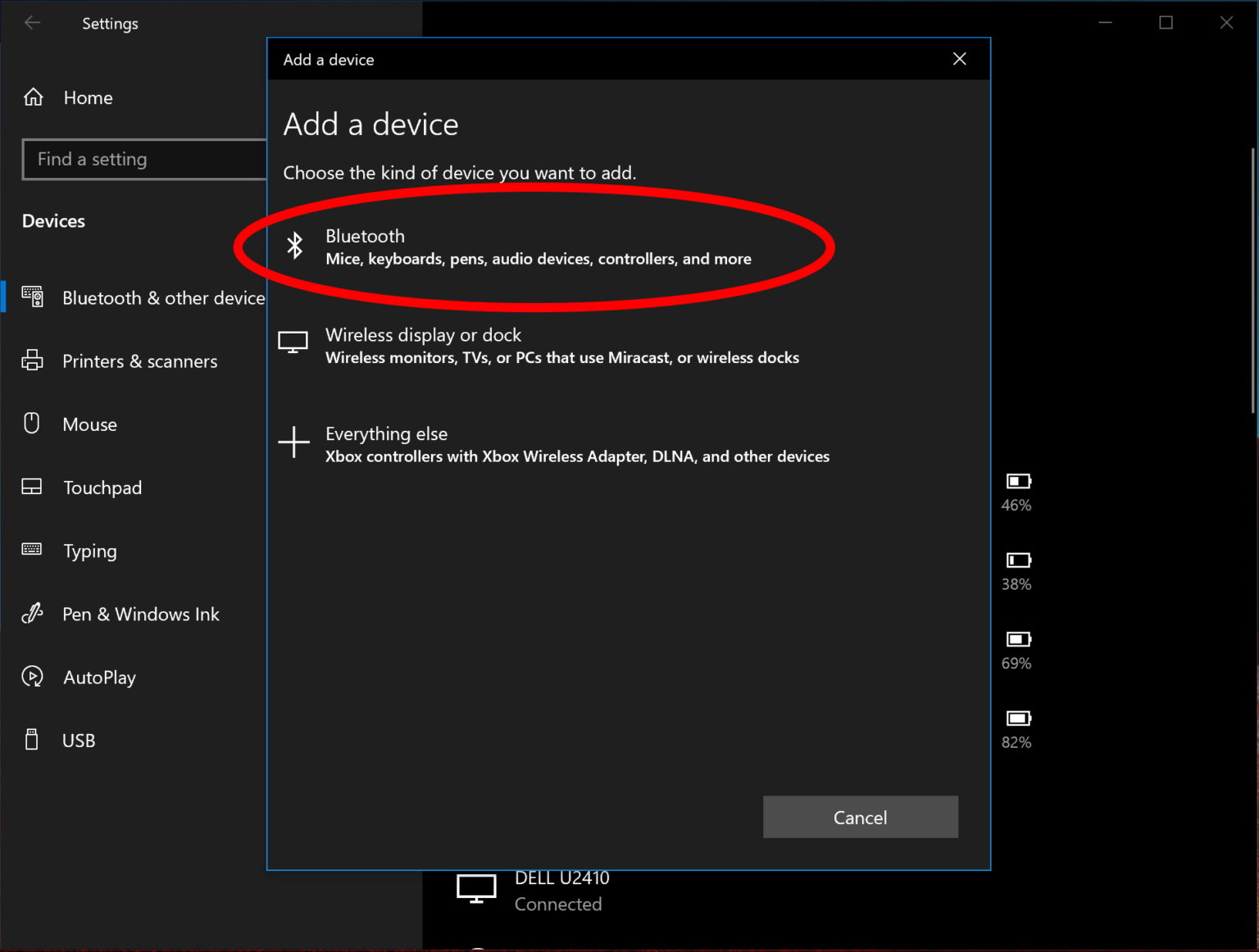Close the Add a device dialog
The width and height of the screenshot is (1259, 952).
coord(959,59)
